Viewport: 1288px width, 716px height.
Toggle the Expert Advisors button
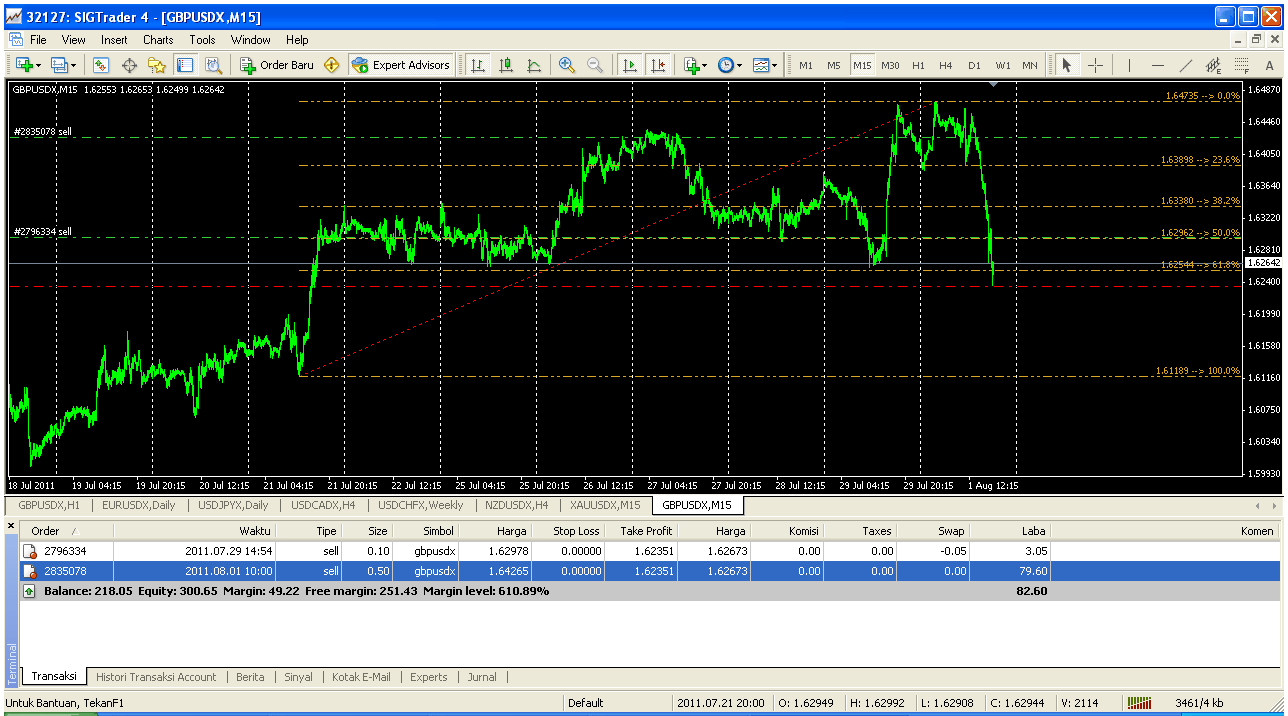point(401,65)
